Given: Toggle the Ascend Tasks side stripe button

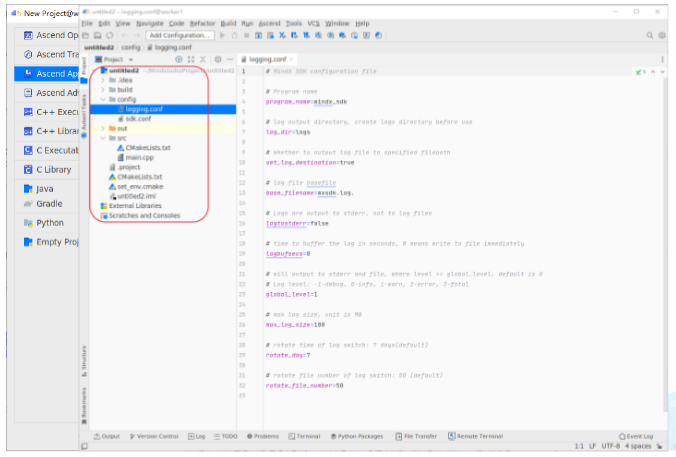Looking at the screenshot, I should pyautogui.click(x=84, y=116).
